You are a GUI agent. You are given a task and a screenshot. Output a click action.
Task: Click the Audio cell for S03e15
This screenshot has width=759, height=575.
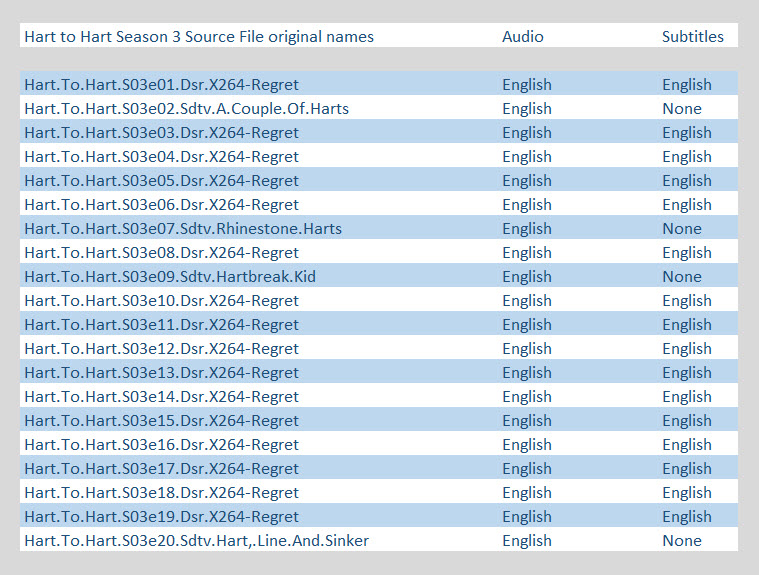click(527, 421)
